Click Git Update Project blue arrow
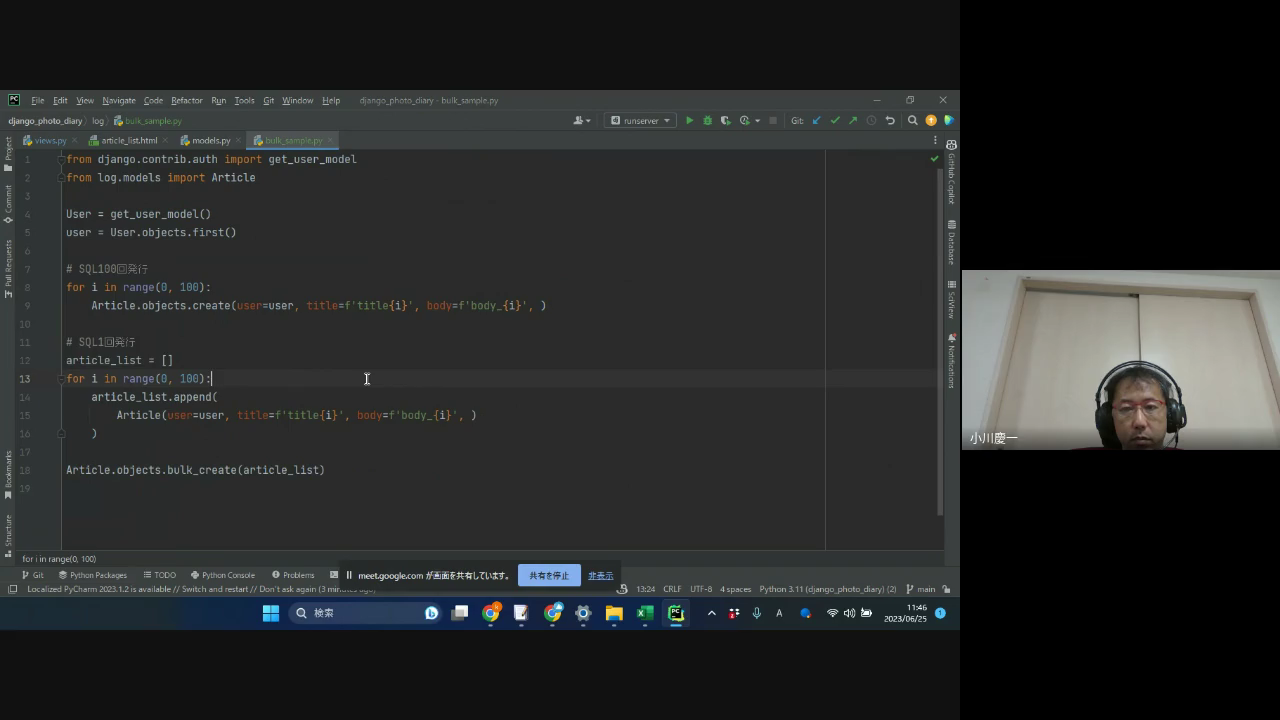The height and width of the screenshot is (720, 1280). 816,121
